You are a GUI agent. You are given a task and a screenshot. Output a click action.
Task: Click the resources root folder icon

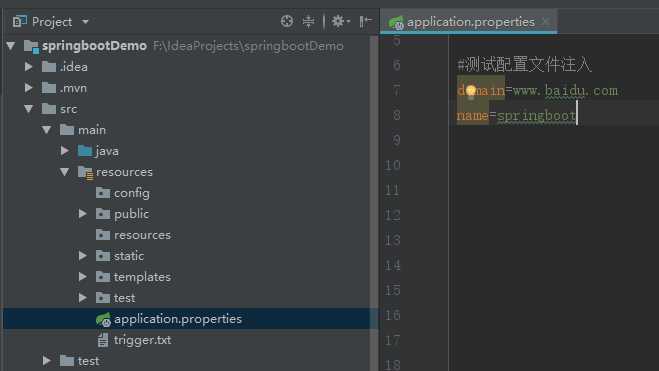pos(86,173)
